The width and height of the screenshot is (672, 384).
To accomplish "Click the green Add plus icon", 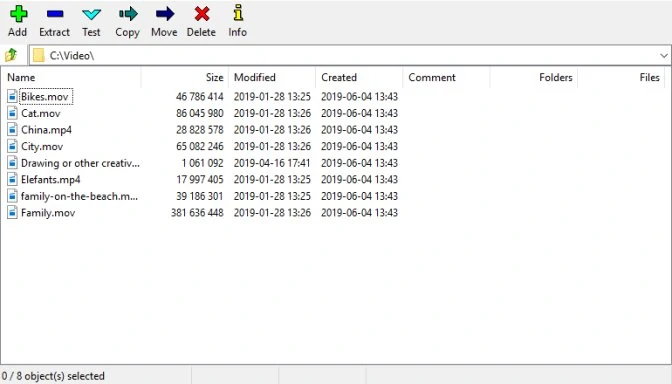I will pyautogui.click(x=18, y=14).
